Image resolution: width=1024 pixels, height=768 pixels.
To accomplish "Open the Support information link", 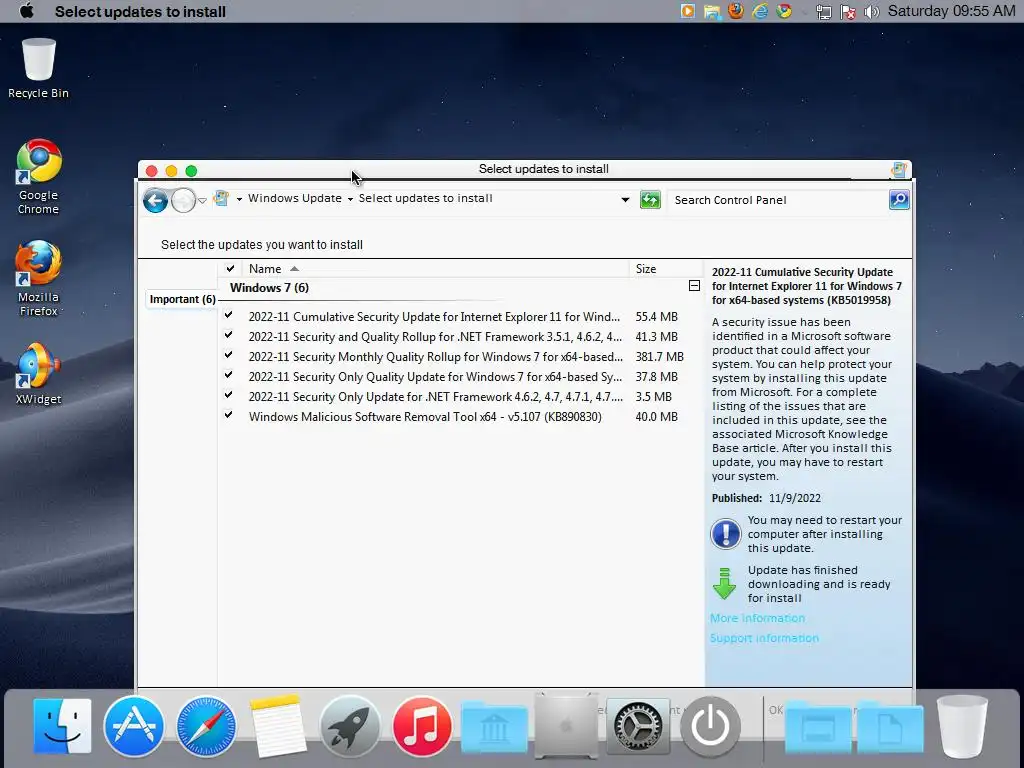I will [x=764, y=638].
